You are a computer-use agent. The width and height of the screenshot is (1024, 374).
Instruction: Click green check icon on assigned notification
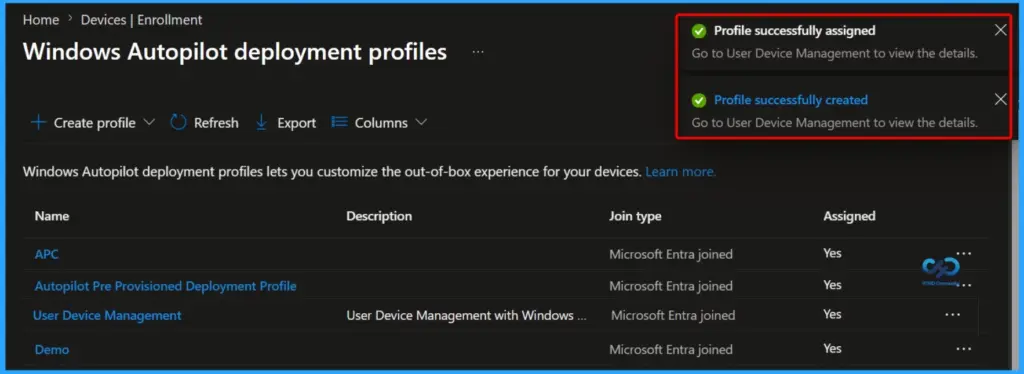click(699, 31)
